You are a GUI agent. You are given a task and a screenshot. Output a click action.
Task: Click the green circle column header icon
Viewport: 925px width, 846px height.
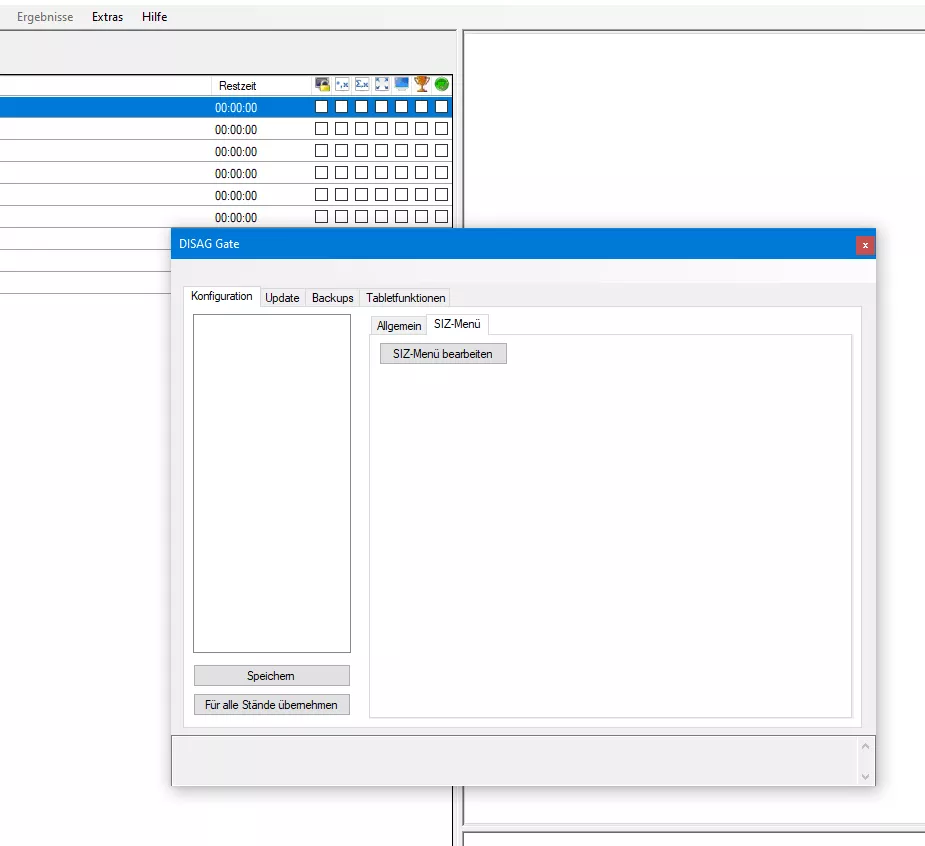click(441, 85)
